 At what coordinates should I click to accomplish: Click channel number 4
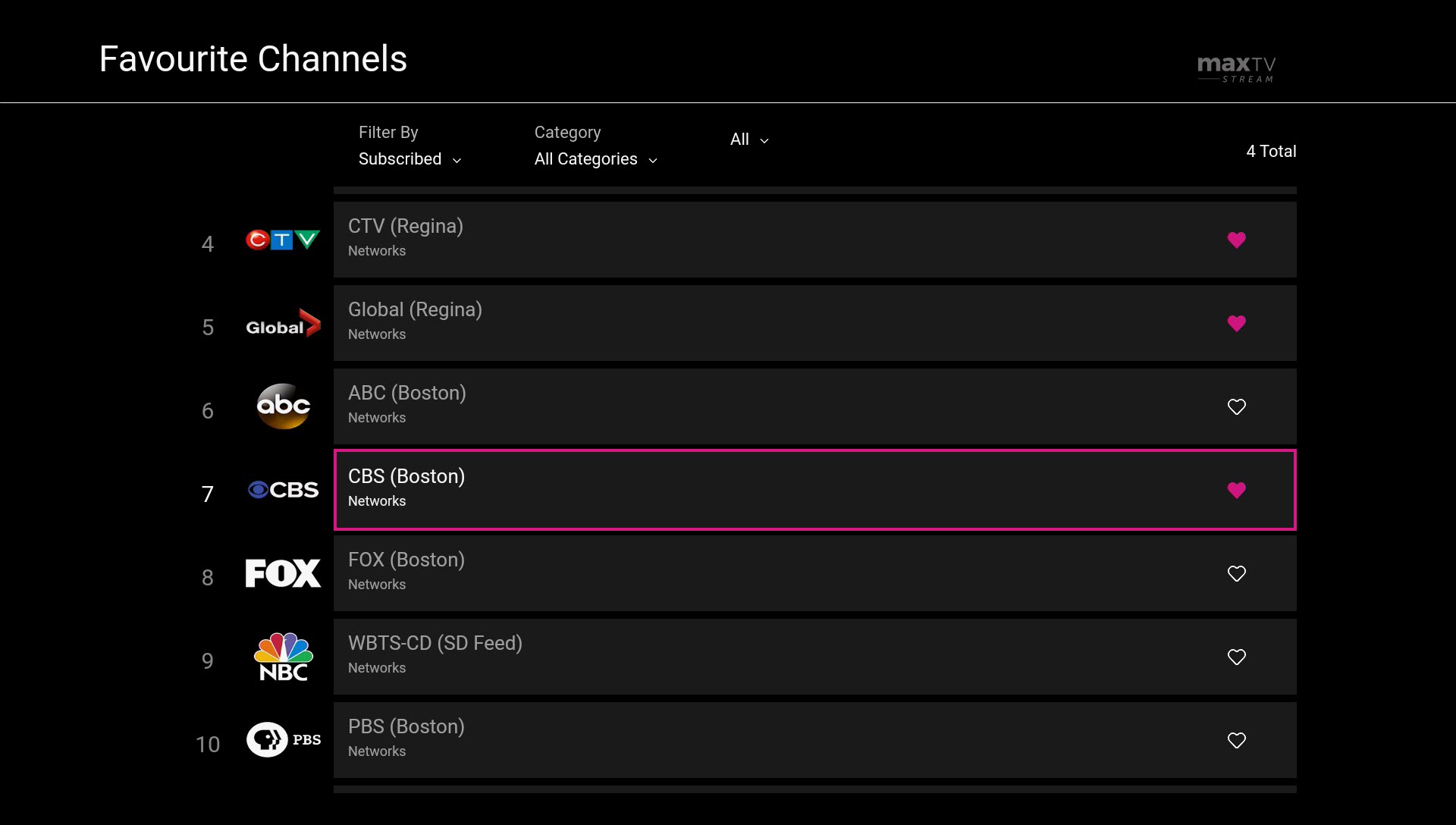207,244
